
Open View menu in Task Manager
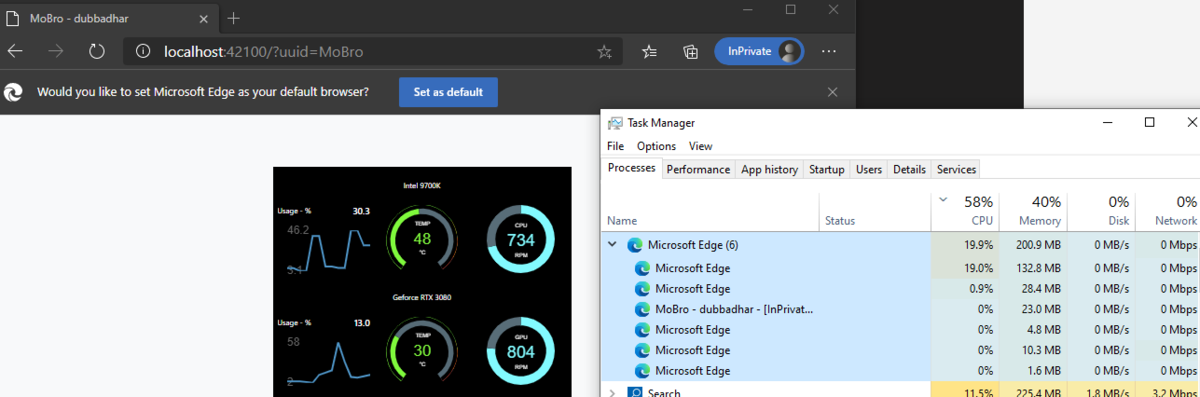(701, 146)
